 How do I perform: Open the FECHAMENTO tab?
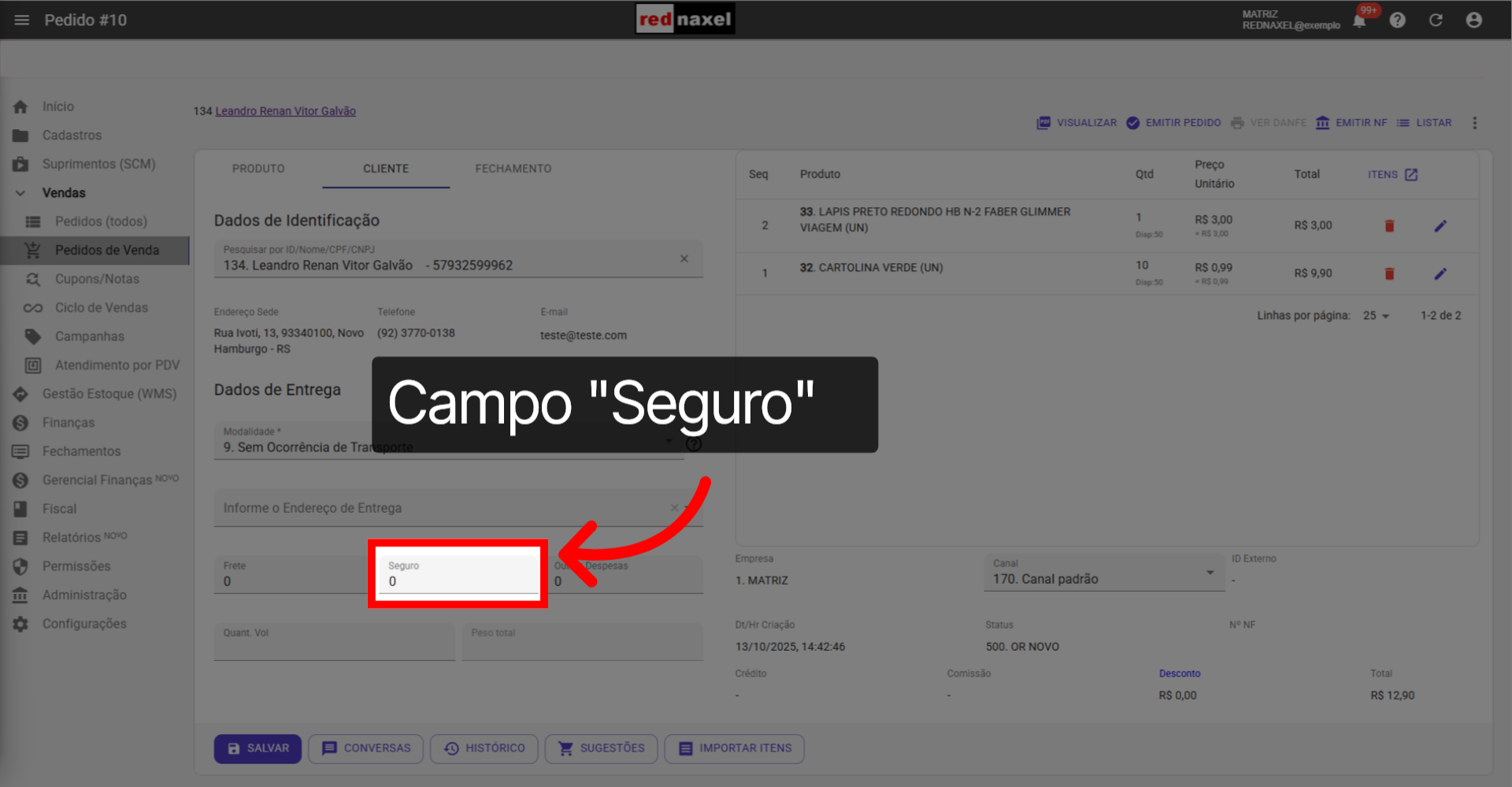tap(513, 169)
